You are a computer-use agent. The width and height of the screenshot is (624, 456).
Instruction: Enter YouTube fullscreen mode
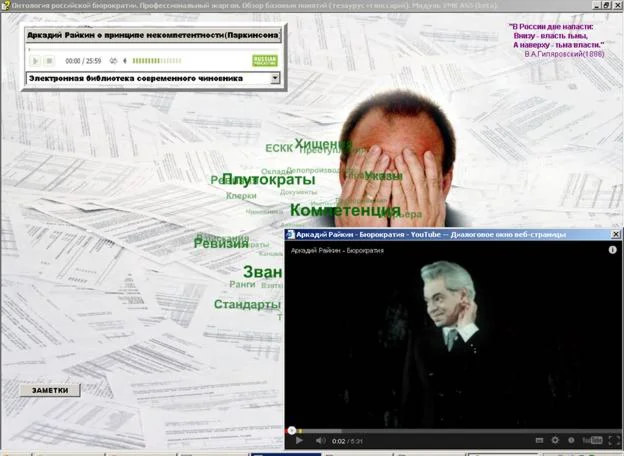click(x=613, y=440)
